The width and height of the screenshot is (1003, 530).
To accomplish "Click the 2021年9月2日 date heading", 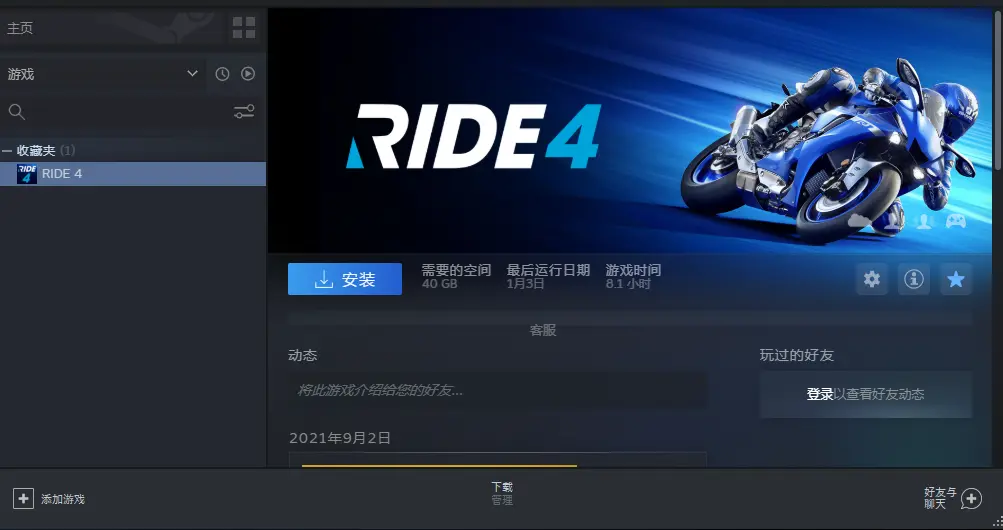I will tap(340, 438).
